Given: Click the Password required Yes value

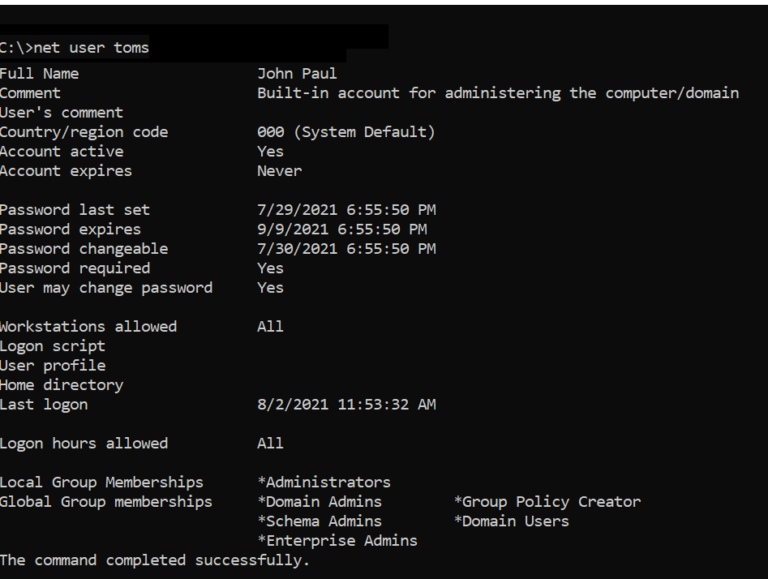Looking at the screenshot, I should 270,268.
